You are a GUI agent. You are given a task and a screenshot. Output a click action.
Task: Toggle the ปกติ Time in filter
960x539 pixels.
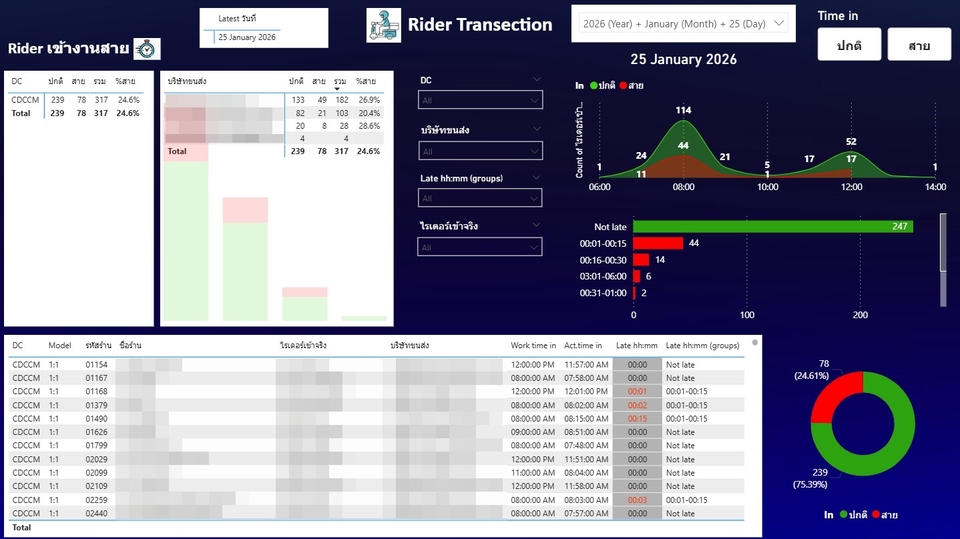[849, 45]
